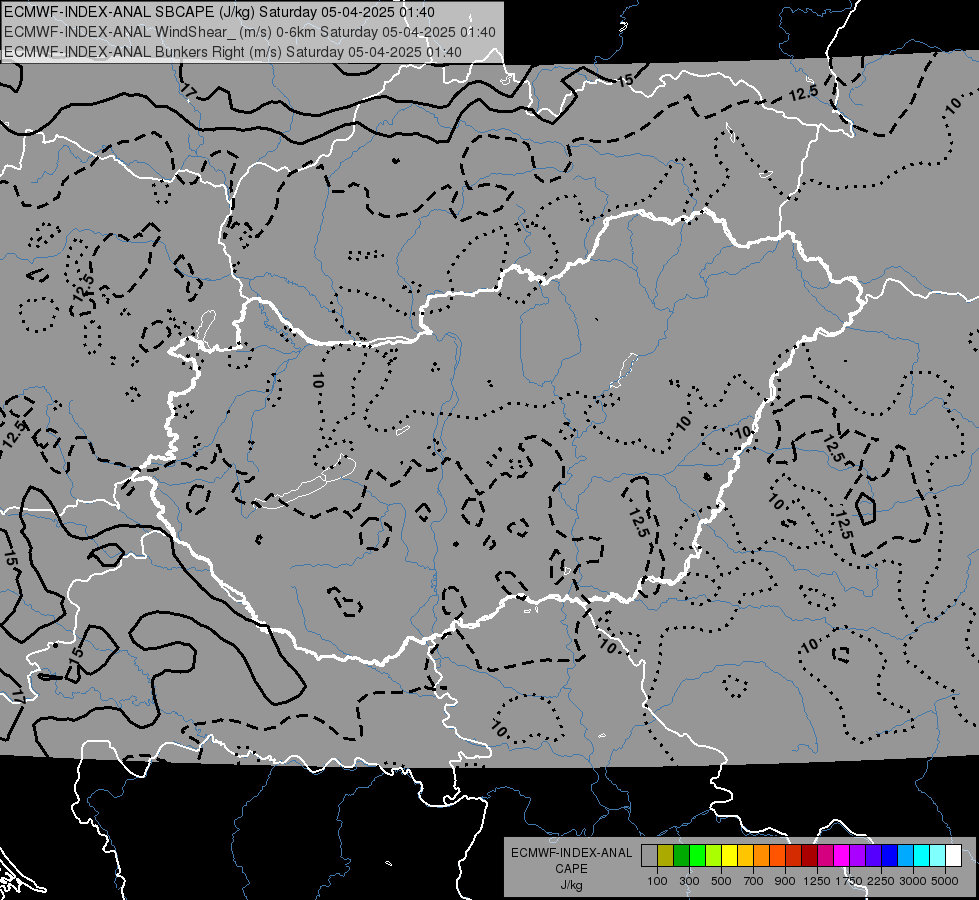Click the legend tick value 5000
The image size is (979, 900).
(945, 881)
